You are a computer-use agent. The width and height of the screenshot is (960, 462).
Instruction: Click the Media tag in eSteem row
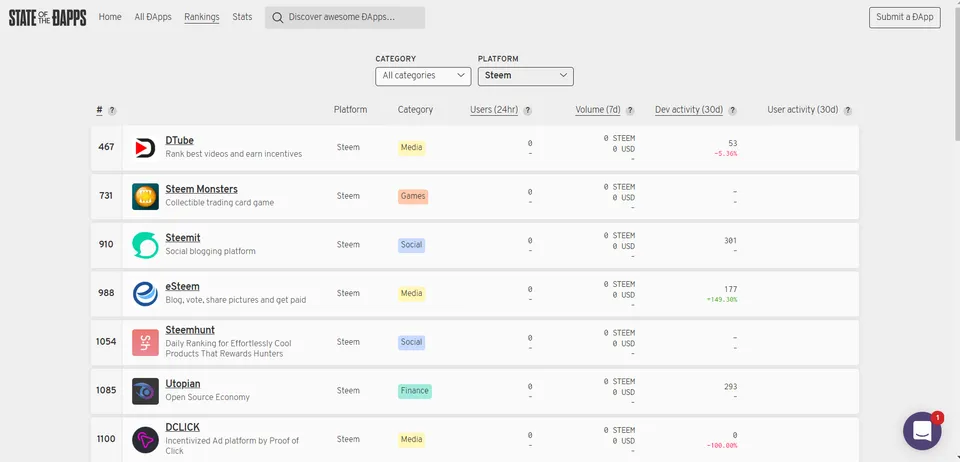(x=411, y=294)
